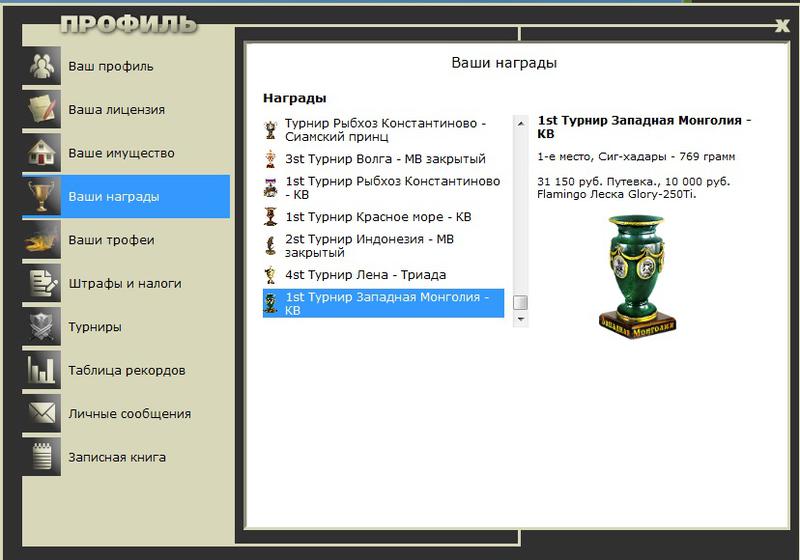
Task: Open the Турниры menu entry
Action: 126,326
